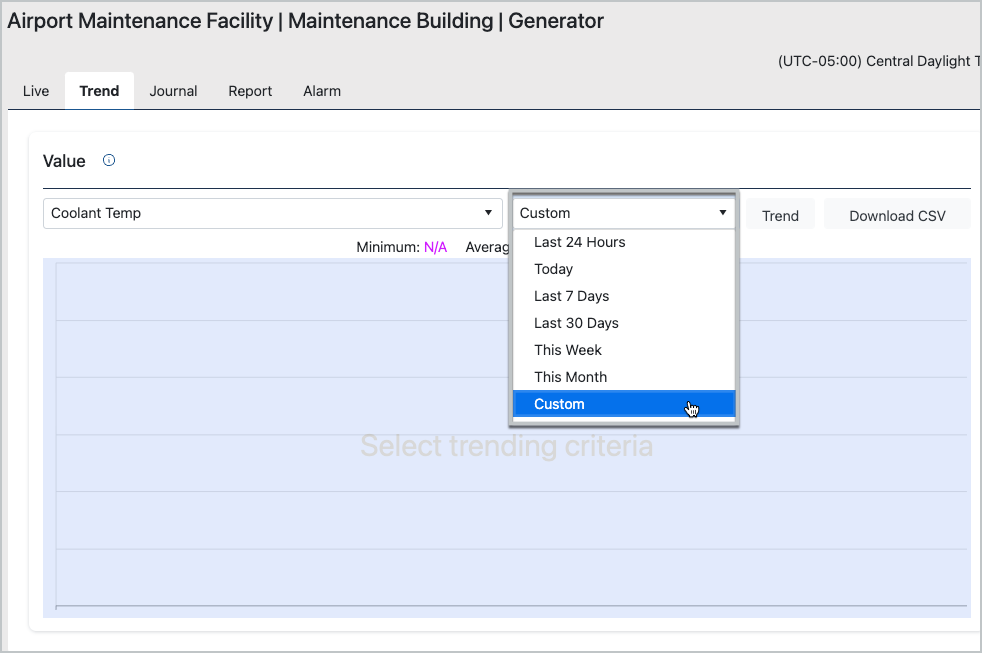This screenshot has width=982, height=653.
Task: Switch to the Live tab
Action: point(36,91)
